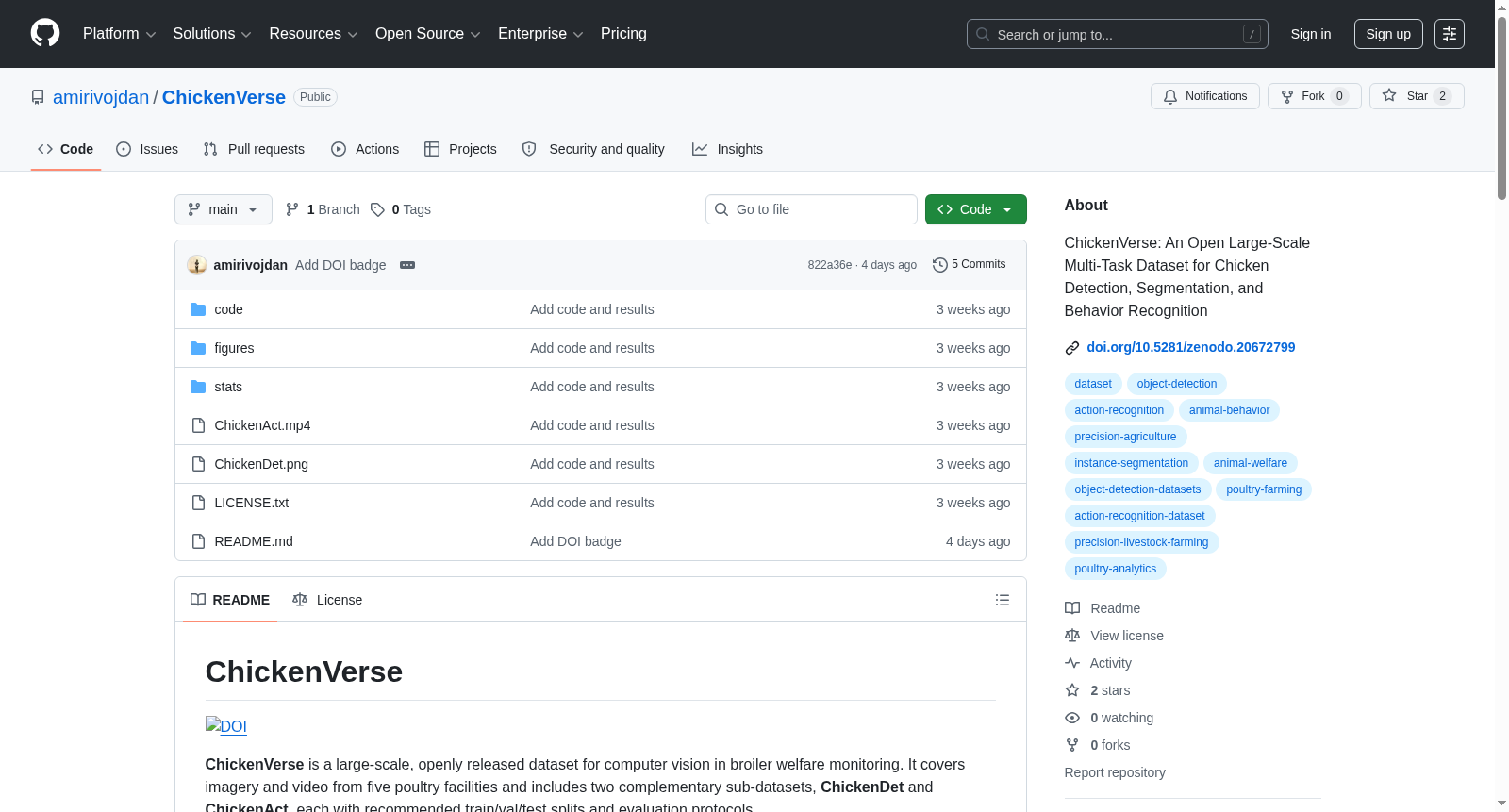
Task: Select the poultry-farming topic tag
Action: 1264,489
